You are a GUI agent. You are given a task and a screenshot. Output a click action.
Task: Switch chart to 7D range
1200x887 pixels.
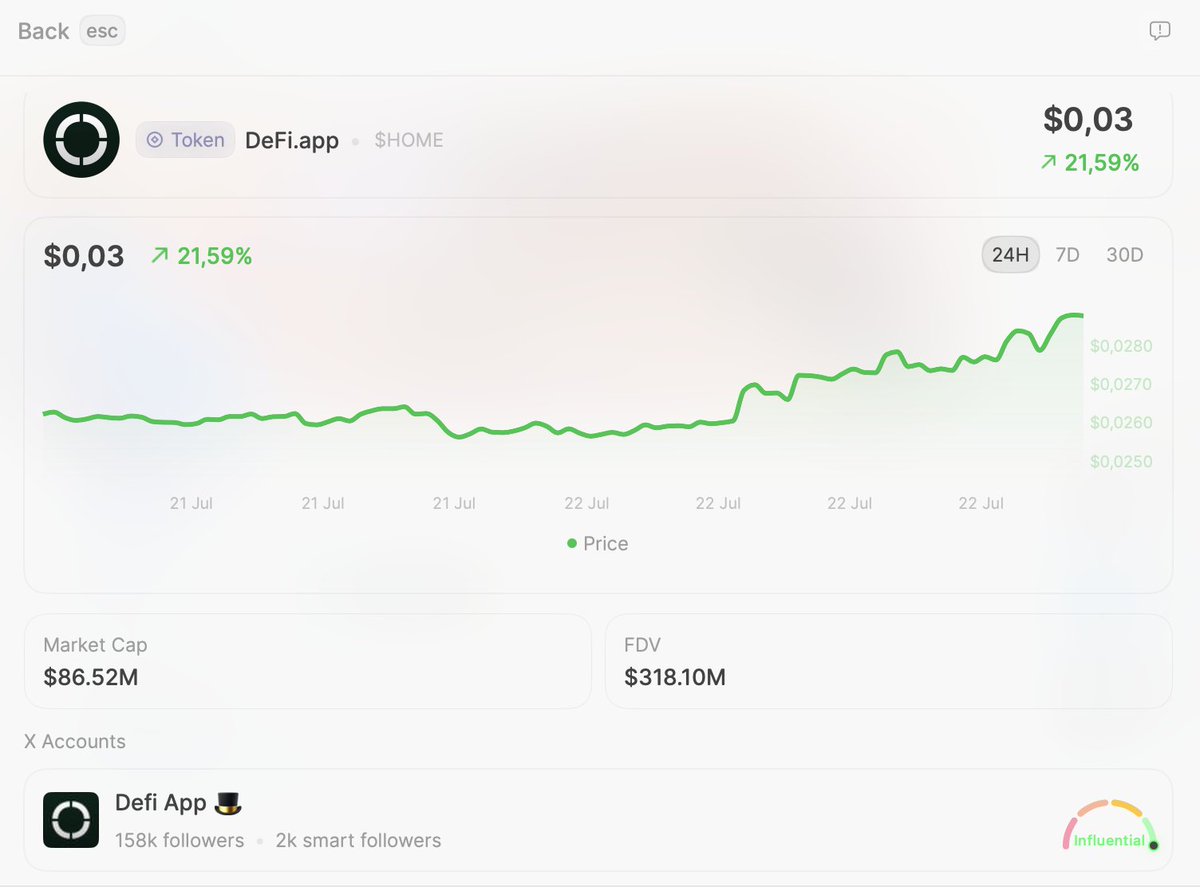pyautogui.click(x=1068, y=255)
